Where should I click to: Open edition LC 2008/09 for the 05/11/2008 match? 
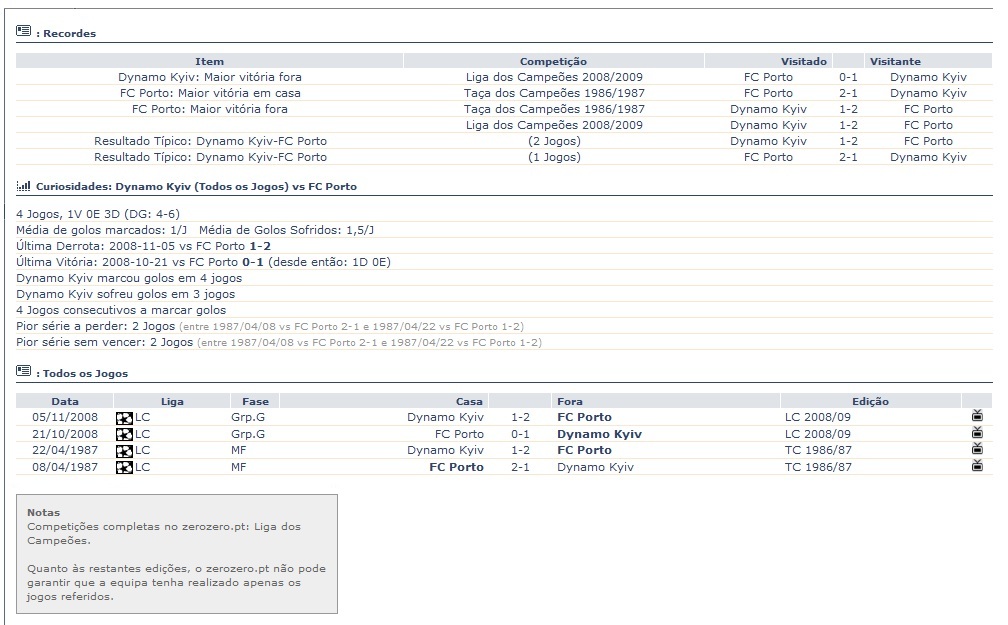click(x=817, y=417)
